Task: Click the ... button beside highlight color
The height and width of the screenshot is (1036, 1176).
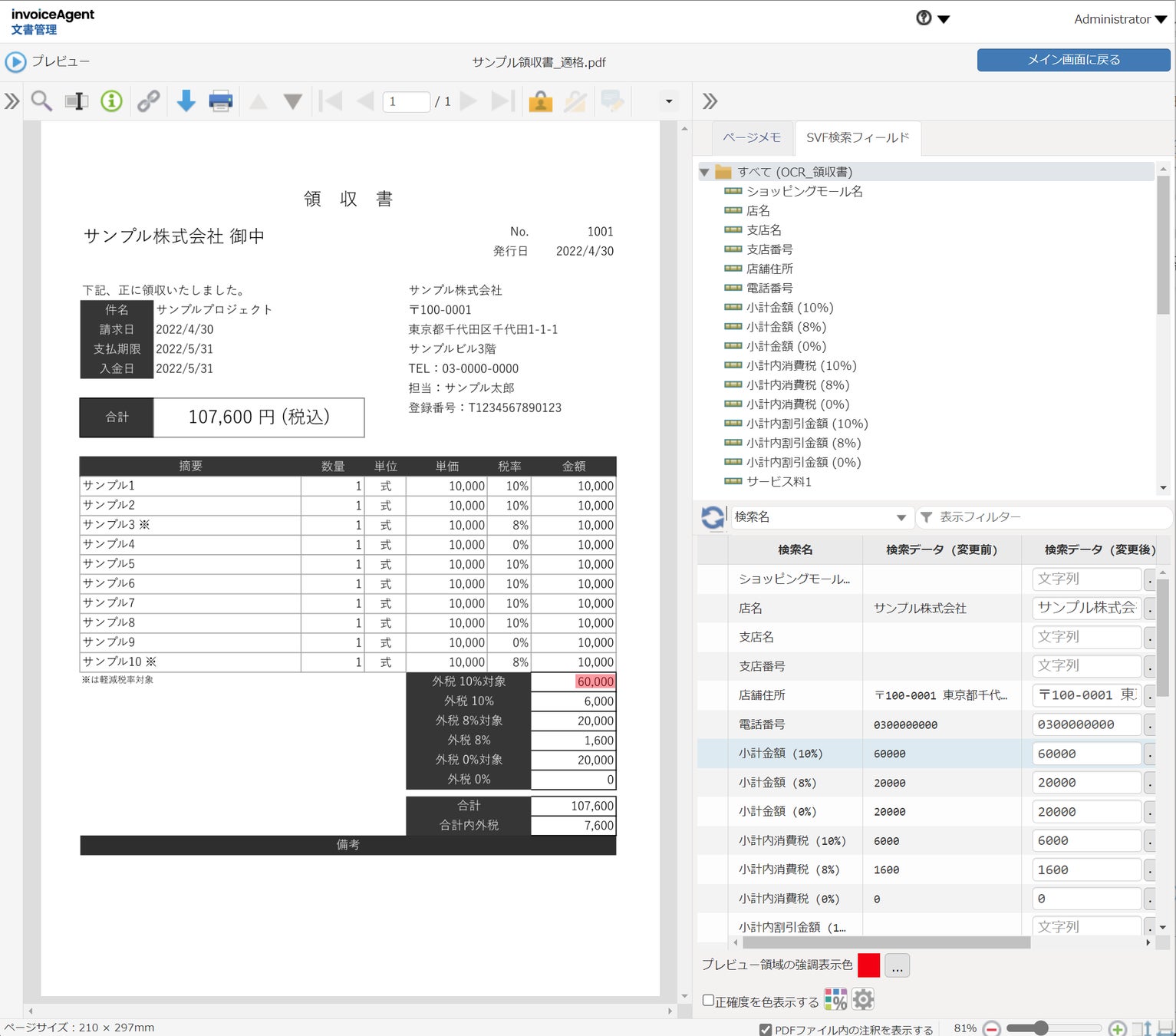Action: tap(897, 965)
